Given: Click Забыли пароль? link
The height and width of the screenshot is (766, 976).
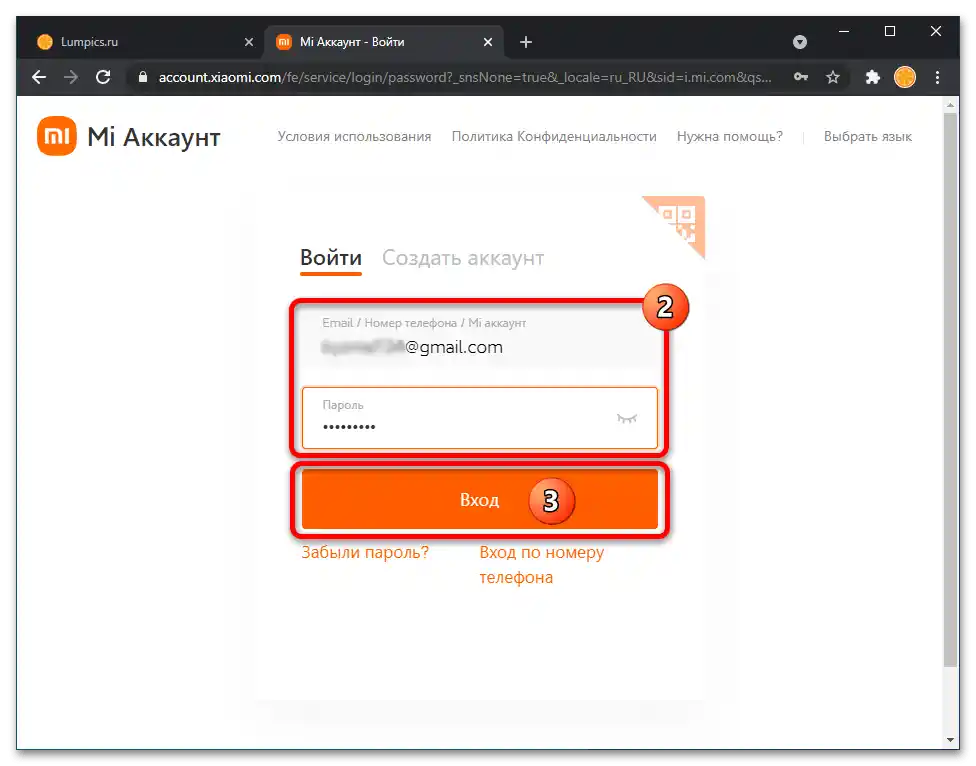Looking at the screenshot, I should click(365, 552).
